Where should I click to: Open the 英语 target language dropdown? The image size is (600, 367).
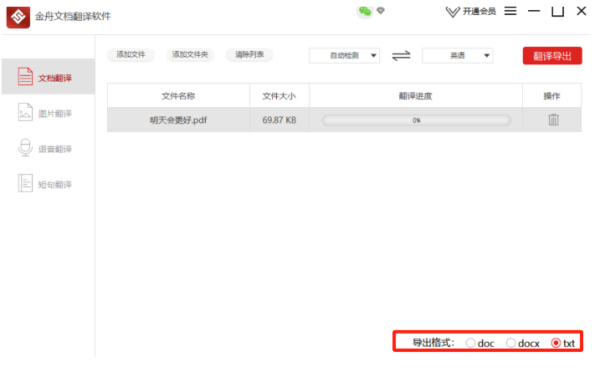click(457, 56)
